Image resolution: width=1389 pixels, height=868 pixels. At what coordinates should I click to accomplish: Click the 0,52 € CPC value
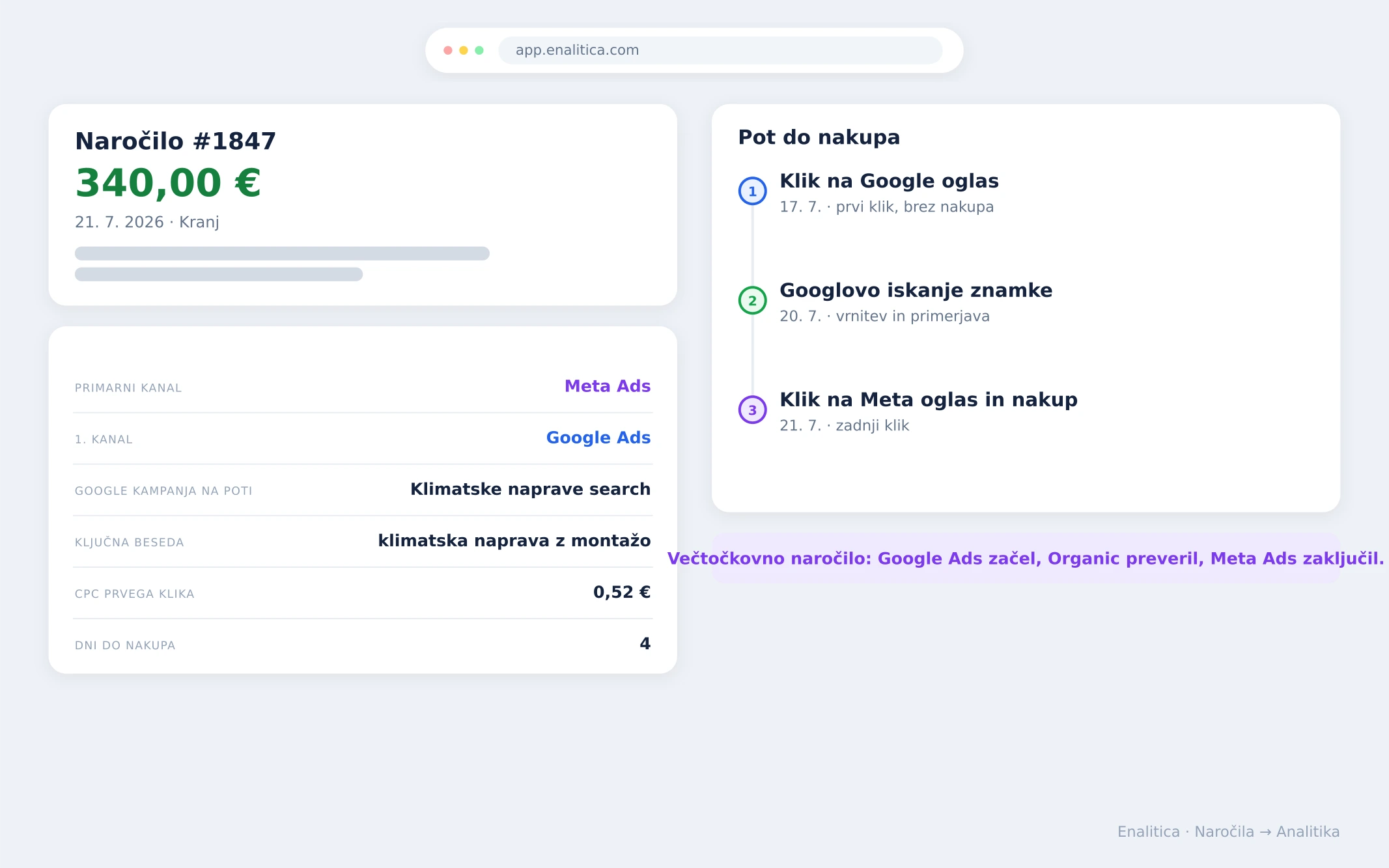622,592
